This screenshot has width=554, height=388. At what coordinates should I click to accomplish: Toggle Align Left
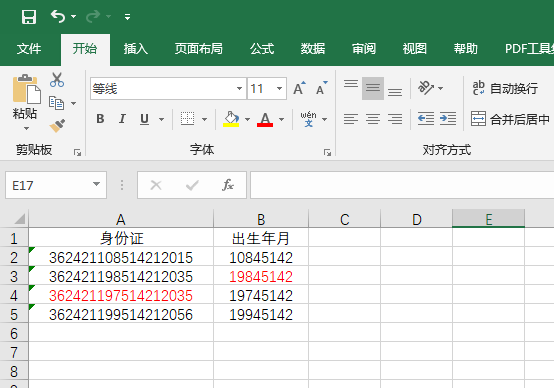pos(351,119)
